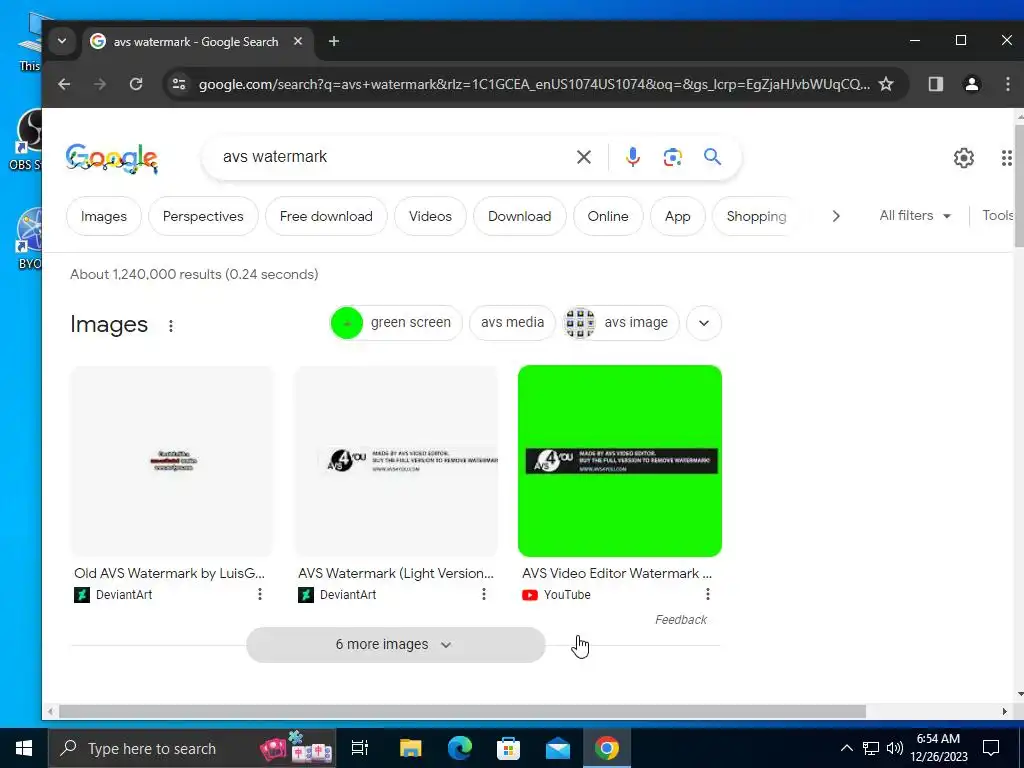Open Google apps grid
The height and width of the screenshot is (768, 1024).
click(1006, 157)
